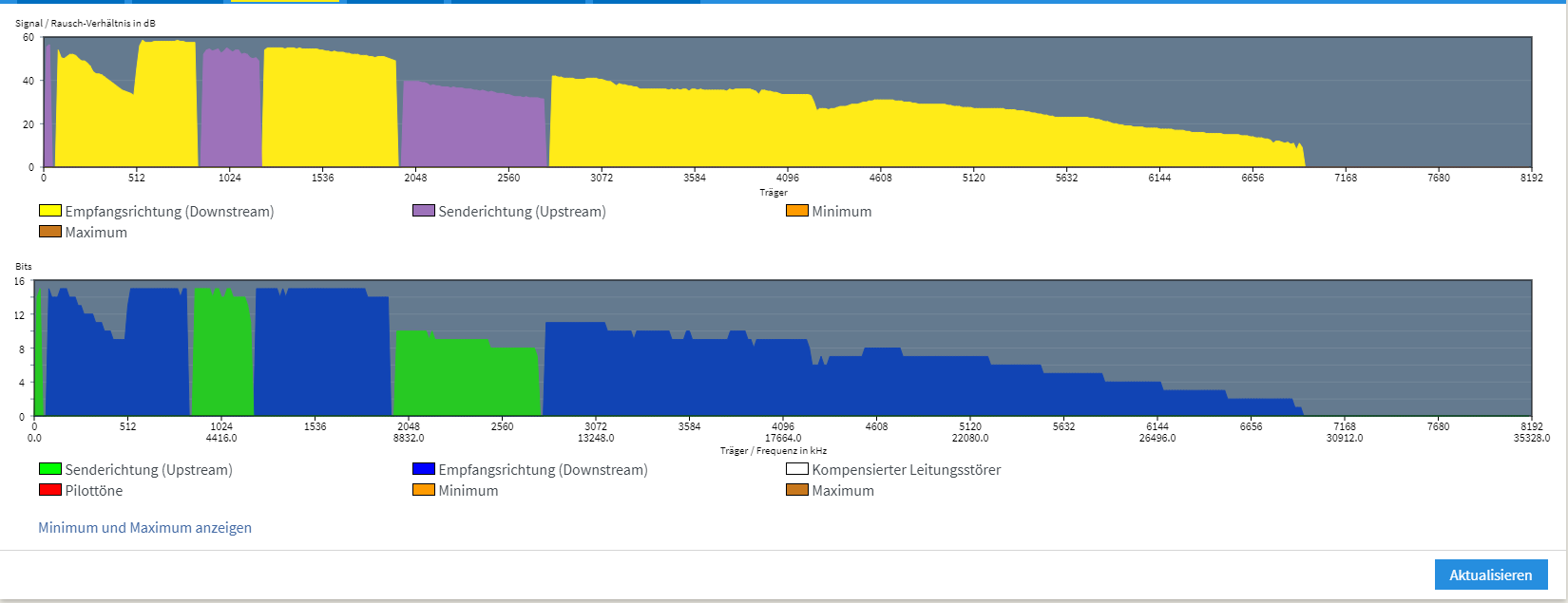The image size is (1568, 603).
Task: Click the frequency value 30912.0
Action: pos(1345,439)
